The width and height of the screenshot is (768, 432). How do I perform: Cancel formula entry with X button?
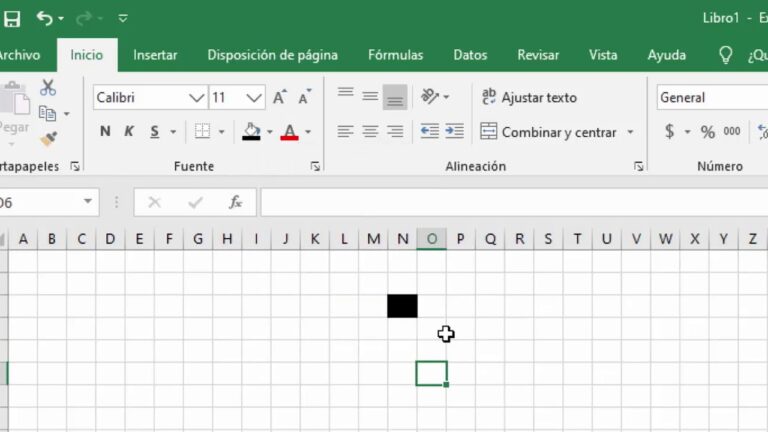[x=154, y=202]
